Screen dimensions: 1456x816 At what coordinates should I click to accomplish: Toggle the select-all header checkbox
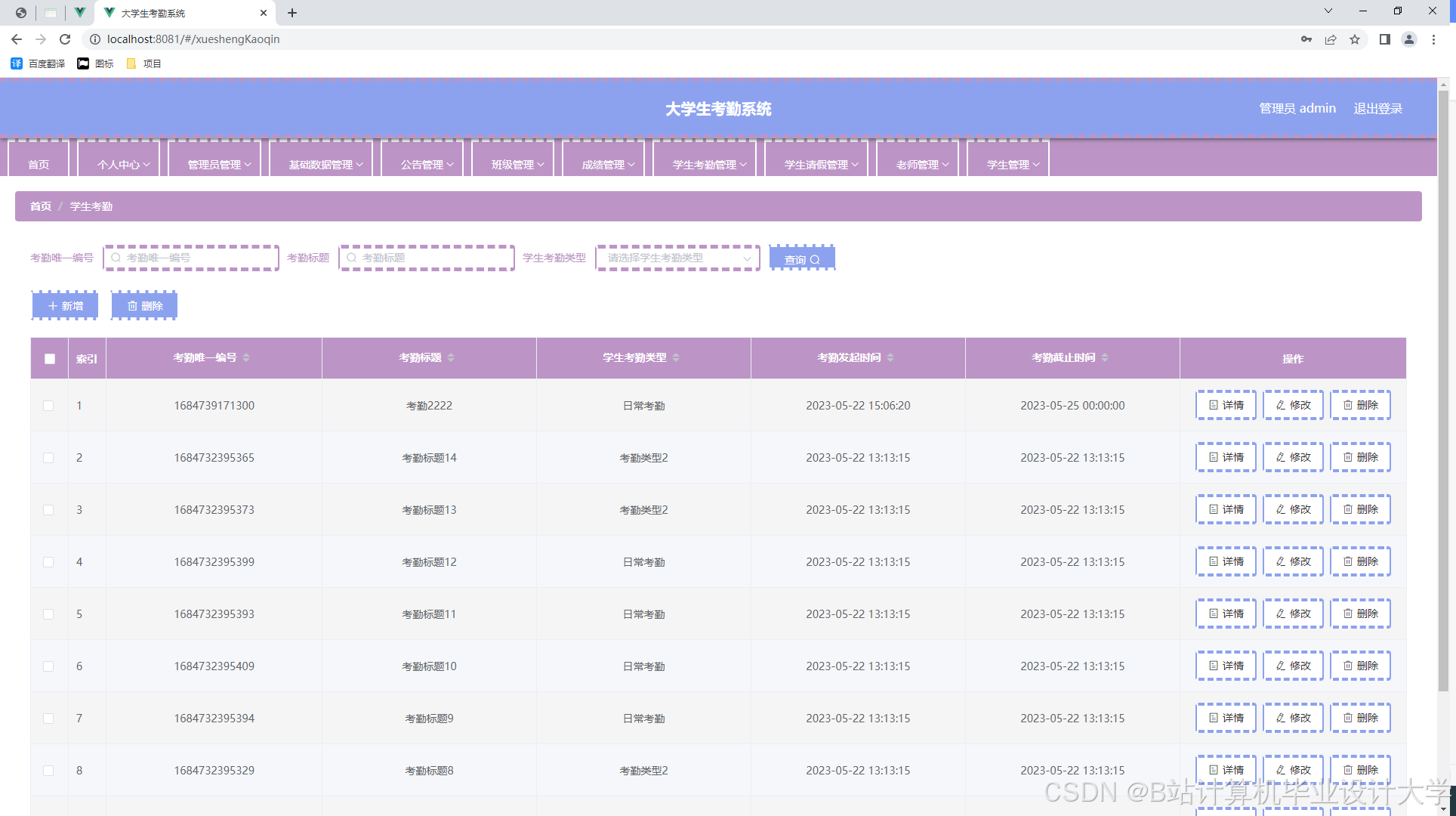click(50, 359)
